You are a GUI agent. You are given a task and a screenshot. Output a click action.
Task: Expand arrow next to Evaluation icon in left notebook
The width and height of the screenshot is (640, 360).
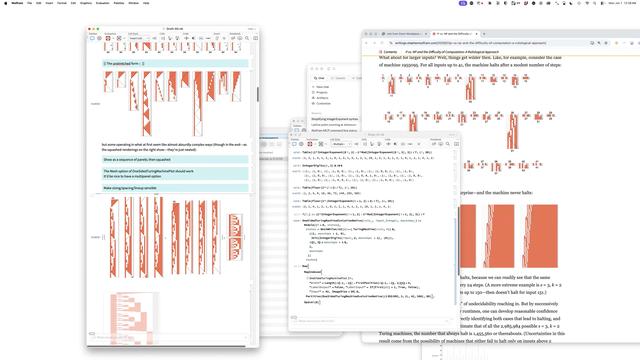pyautogui.click(x=112, y=38)
